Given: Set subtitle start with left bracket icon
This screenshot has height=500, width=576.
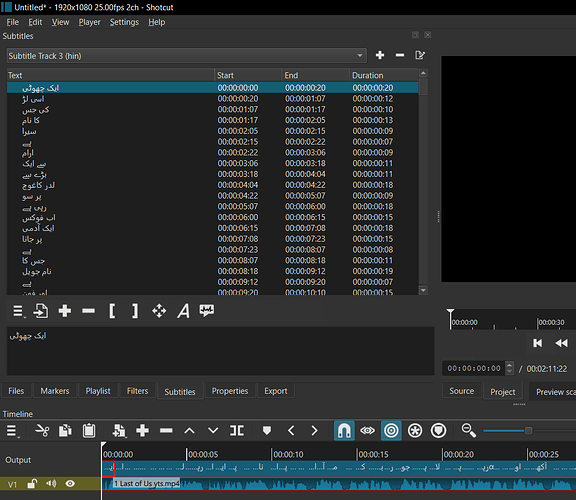Looking at the screenshot, I should pyautogui.click(x=112, y=311).
